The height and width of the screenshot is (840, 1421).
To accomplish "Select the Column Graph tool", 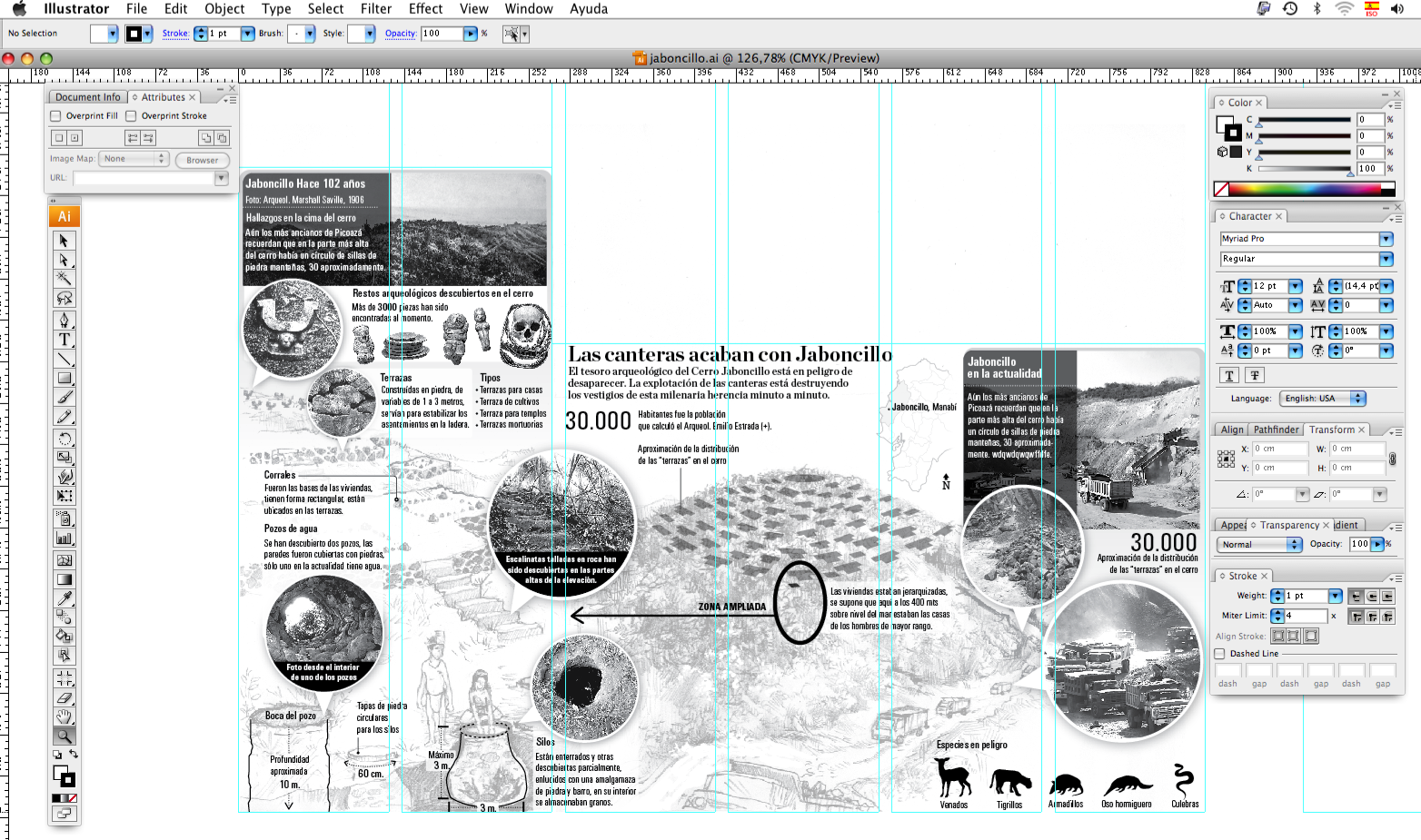I will coord(64,538).
